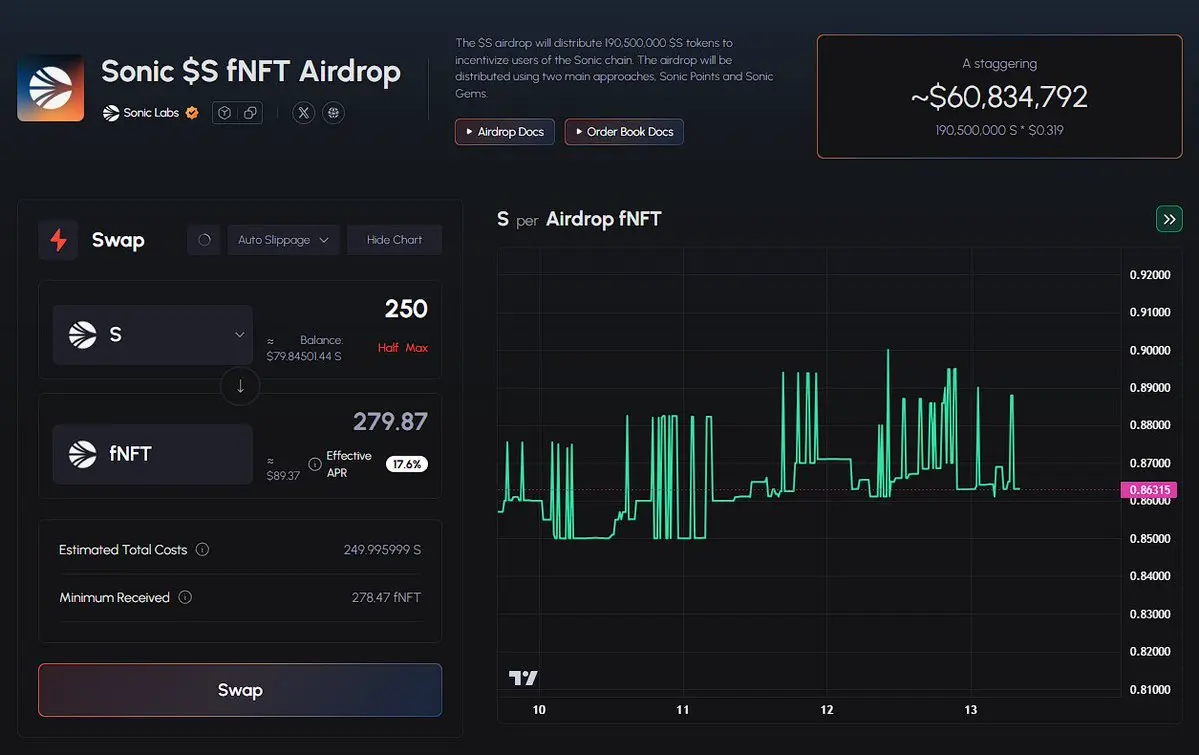Image resolution: width=1199 pixels, height=755 pixels.
Task: Toggle Hide Chart
Action: point(394,239)
